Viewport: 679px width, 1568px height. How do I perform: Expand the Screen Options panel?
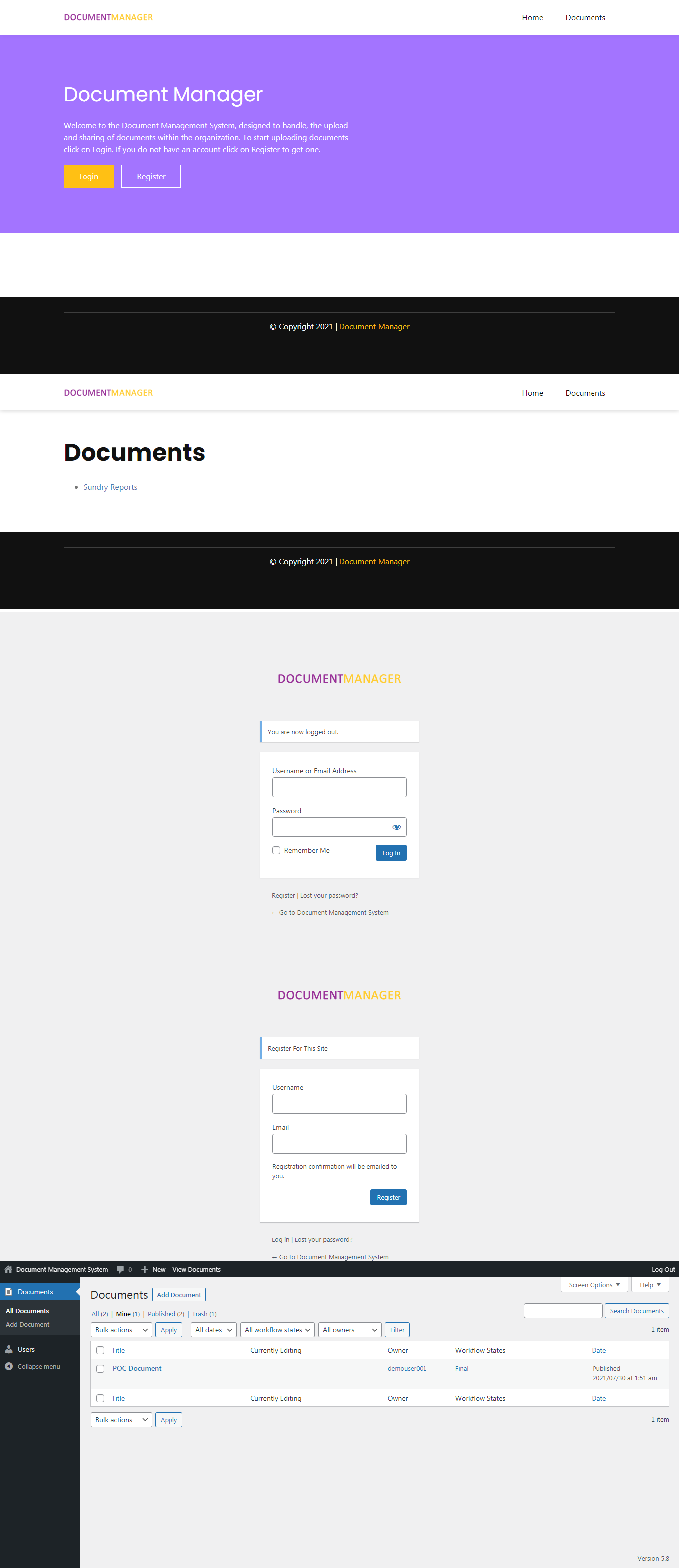pyautogui.click(x=594, y=1285)
